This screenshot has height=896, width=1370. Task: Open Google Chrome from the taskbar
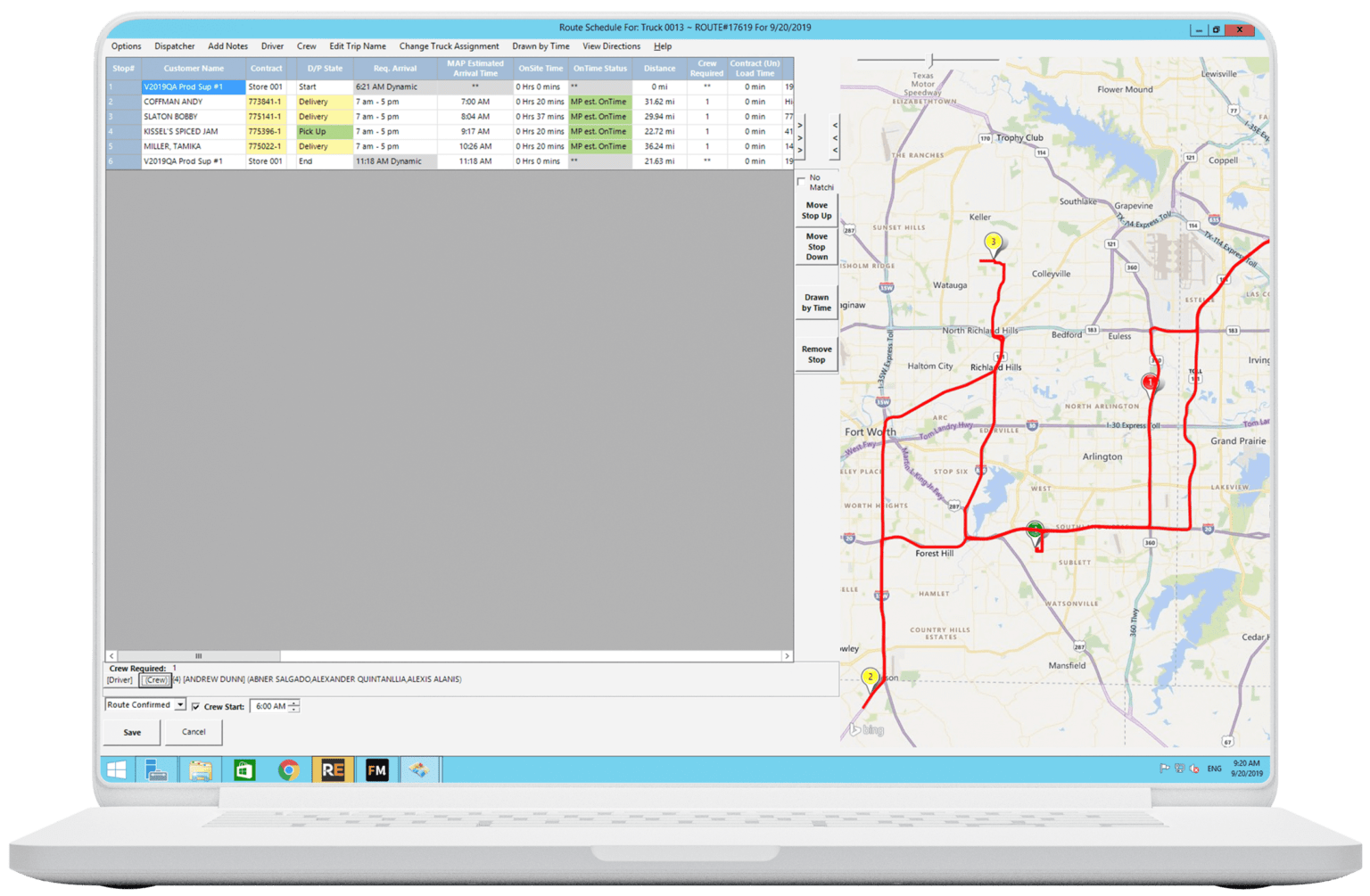[x=287, y=769]
